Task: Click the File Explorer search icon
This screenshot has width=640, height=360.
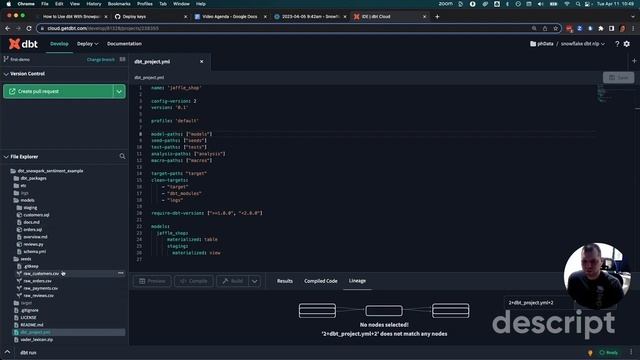Action: 122,156
